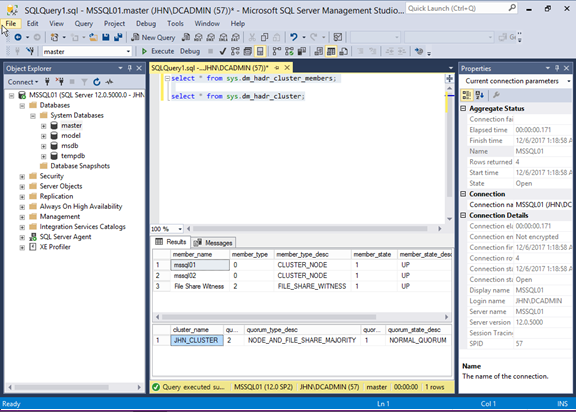Display Estimated Execution Plan icon
Screen dimensions: 576x412
pos(235,51)
